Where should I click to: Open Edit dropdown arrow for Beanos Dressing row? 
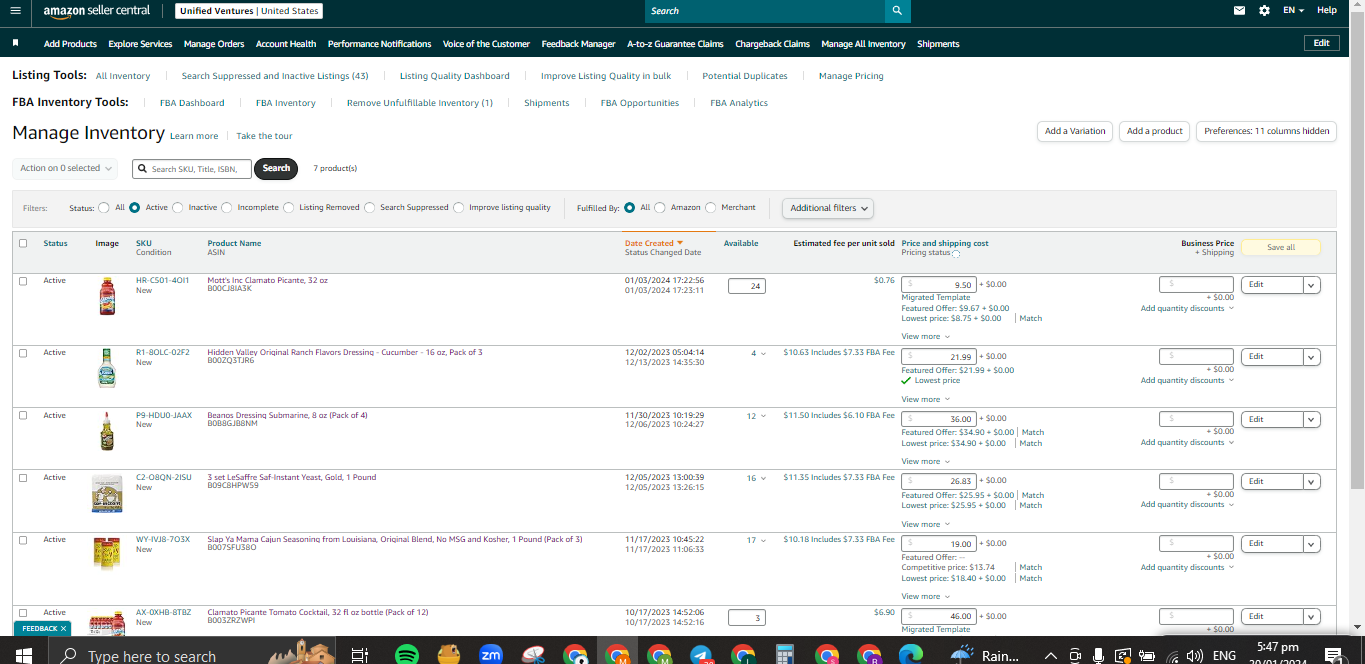[x=1312, y=419]
